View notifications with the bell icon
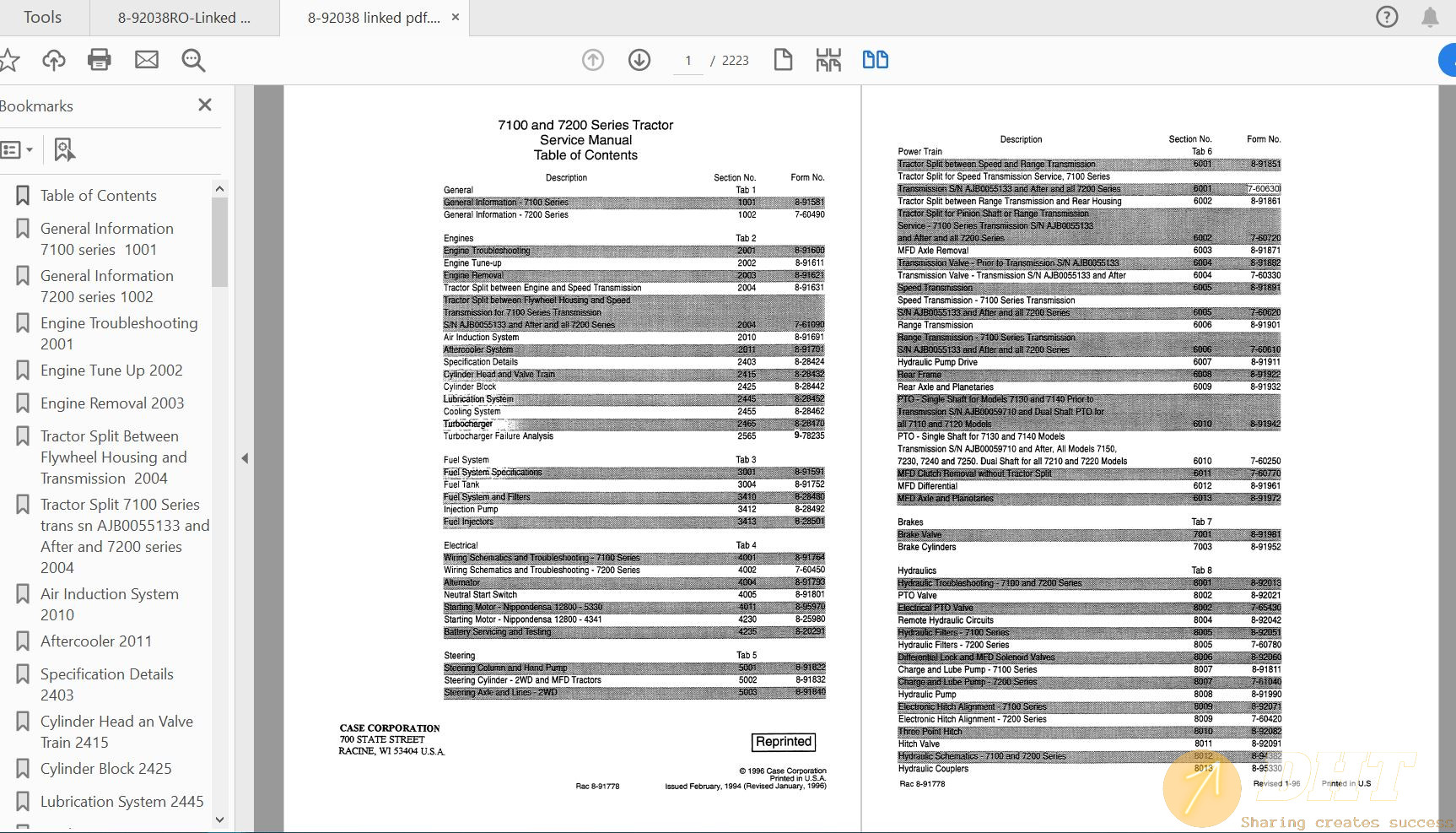The width and height of the screenshot is (1456, 833). [1429, 16]
